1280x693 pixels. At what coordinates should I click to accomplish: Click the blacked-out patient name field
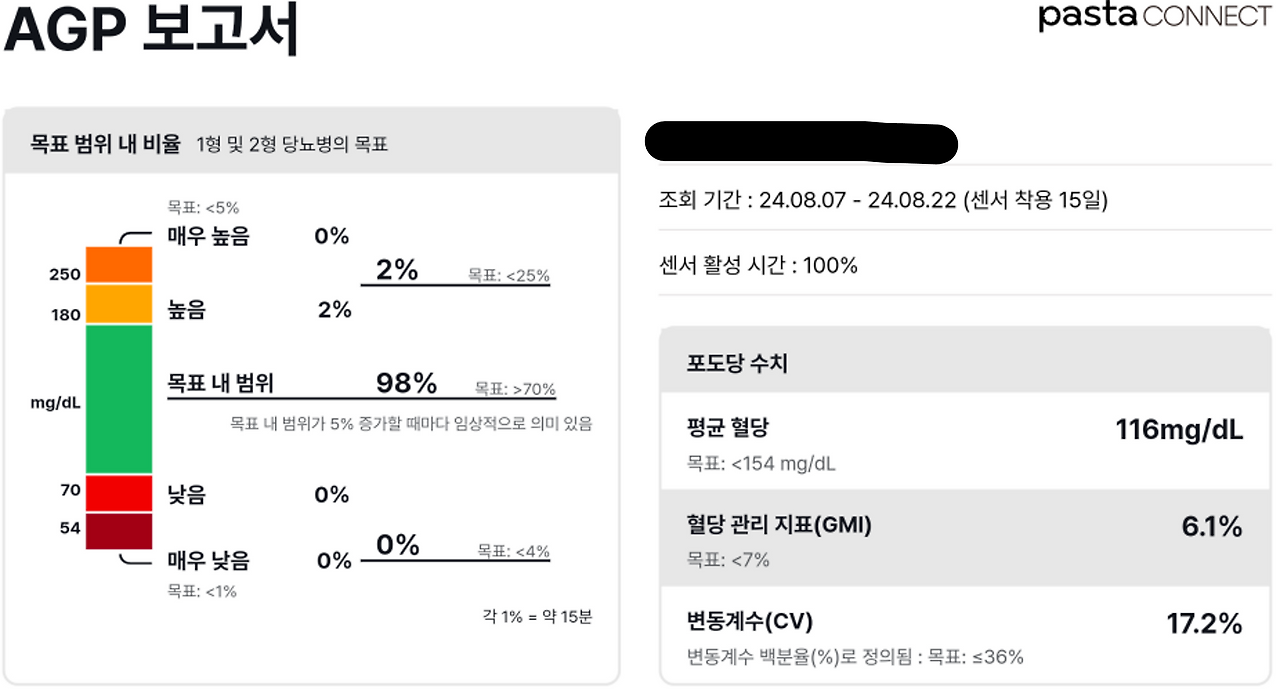pos(801,143)
